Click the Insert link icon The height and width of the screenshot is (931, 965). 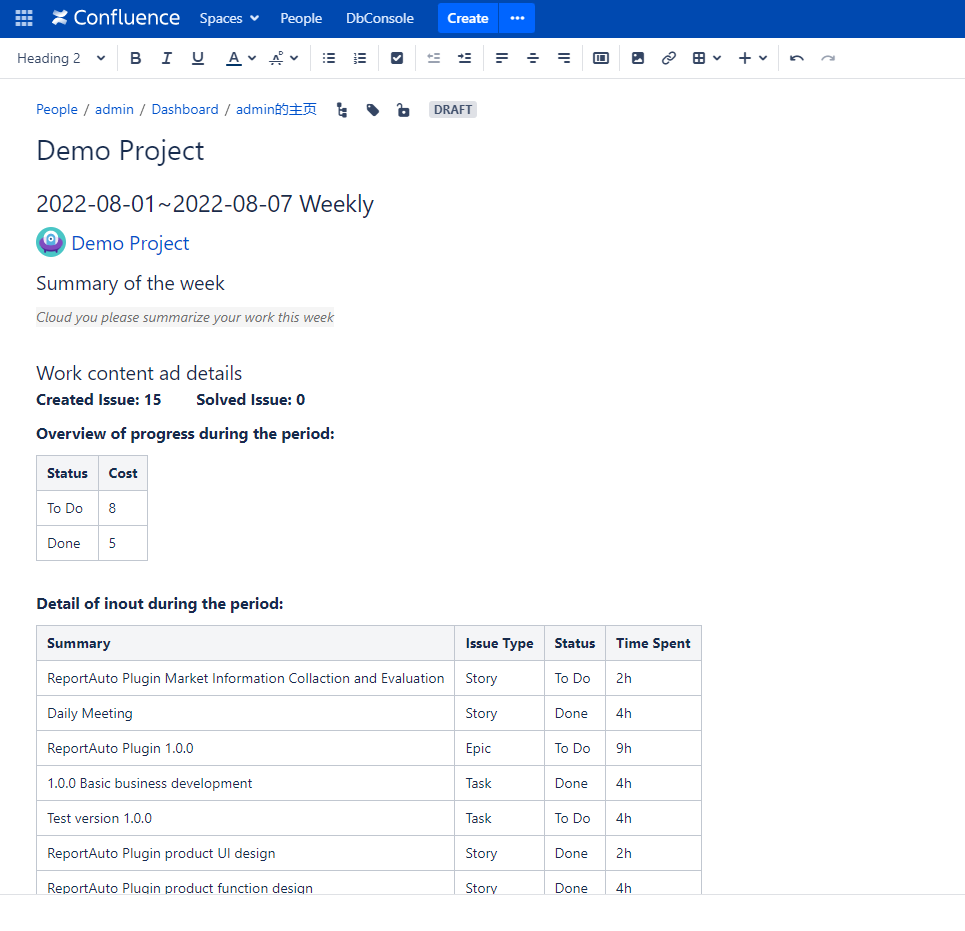tap(669, 58)
